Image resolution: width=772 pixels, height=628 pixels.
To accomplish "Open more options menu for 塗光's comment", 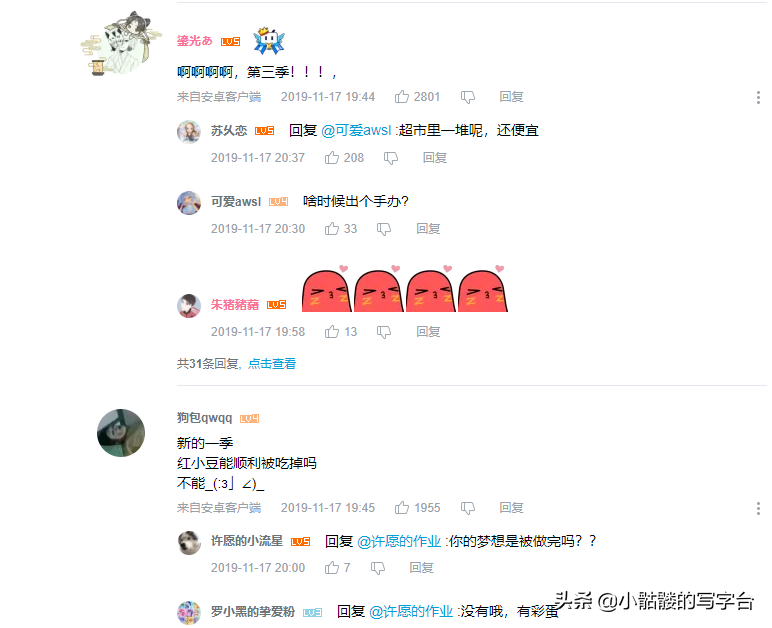I will 758,97.
